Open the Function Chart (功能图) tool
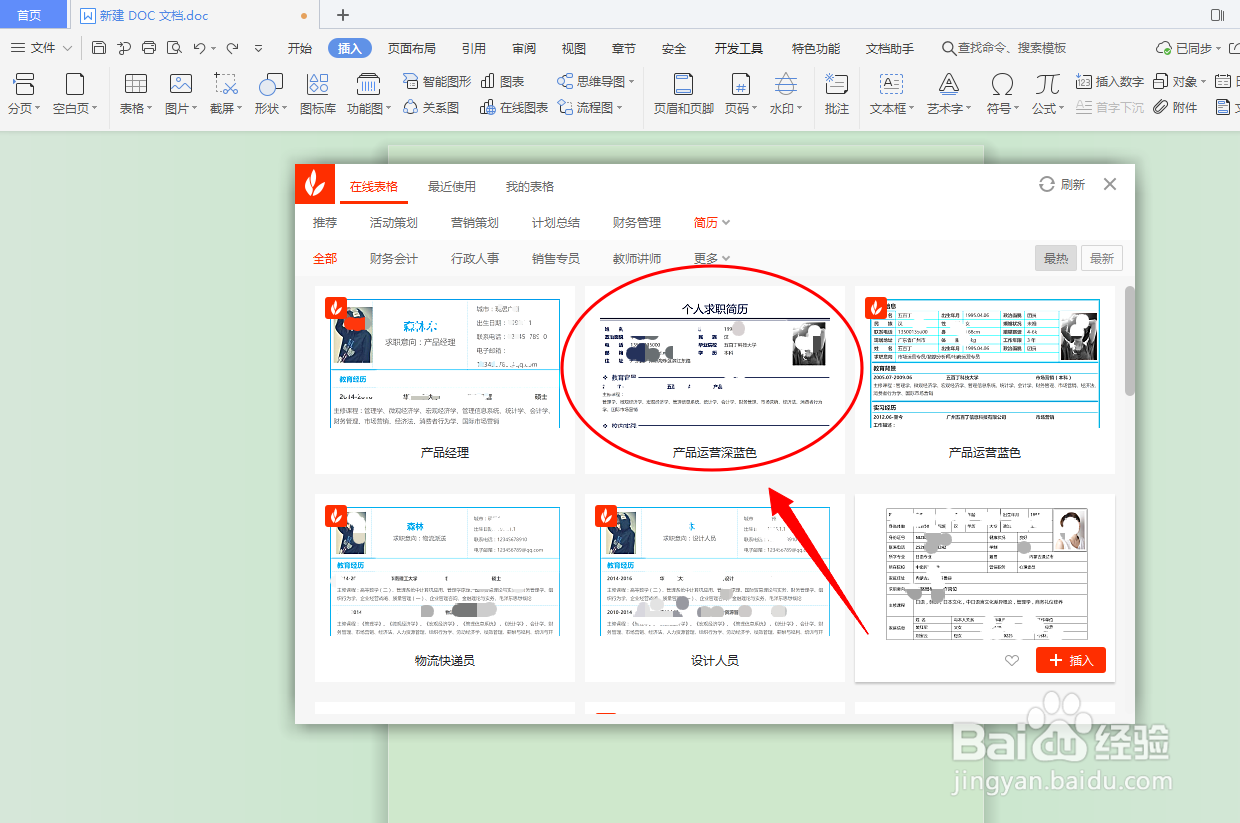The width and height of the screenshot is (1240, 823). [369, 94]
